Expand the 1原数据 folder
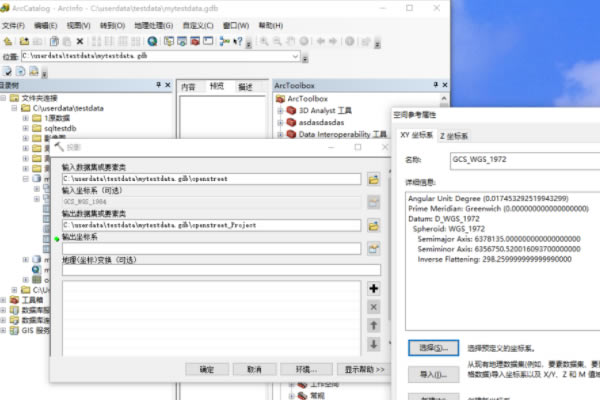This screenshot has height=400, width=600. [26, 118]
